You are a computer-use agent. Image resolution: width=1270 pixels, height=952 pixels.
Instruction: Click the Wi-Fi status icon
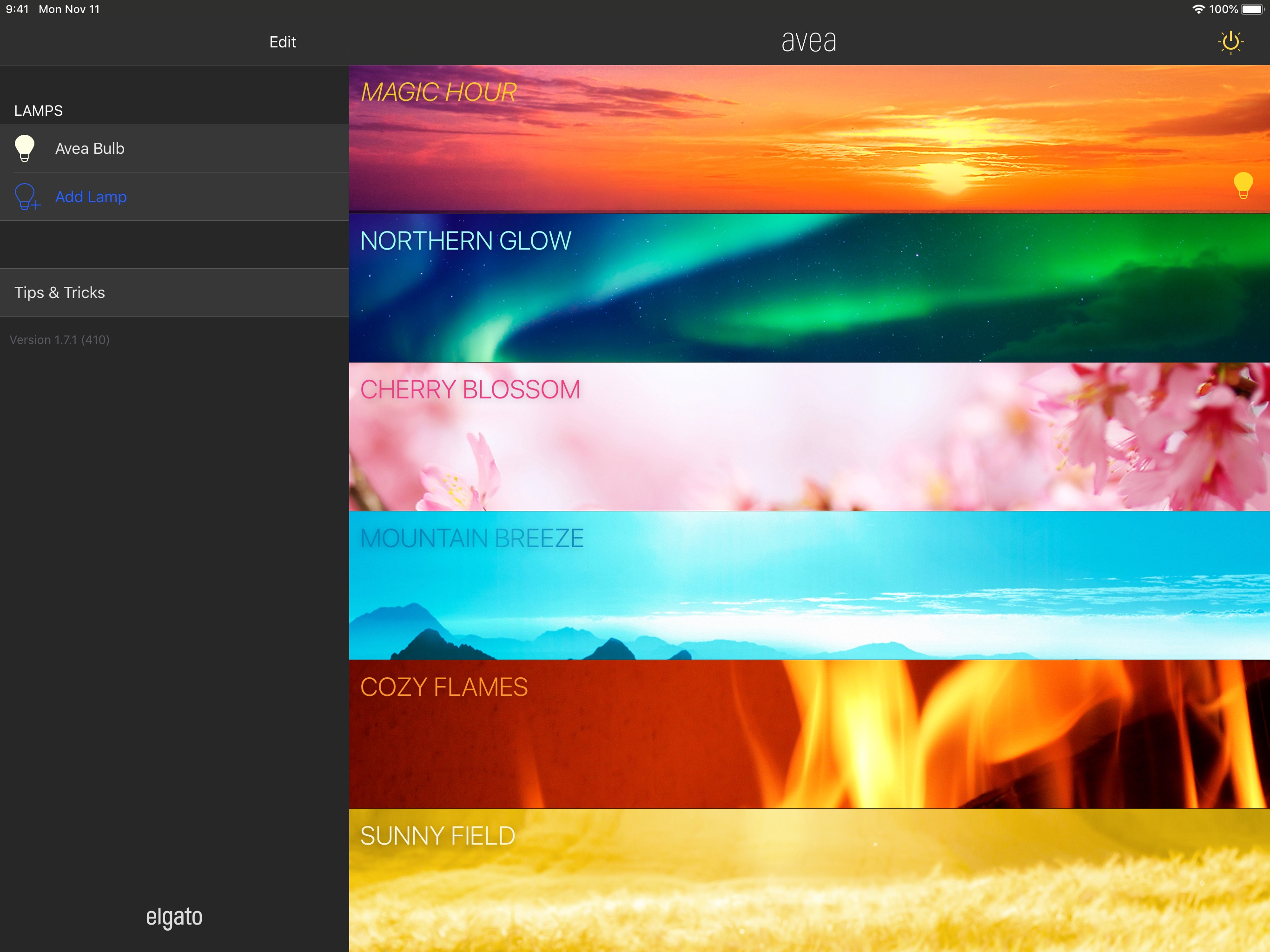1198,9
